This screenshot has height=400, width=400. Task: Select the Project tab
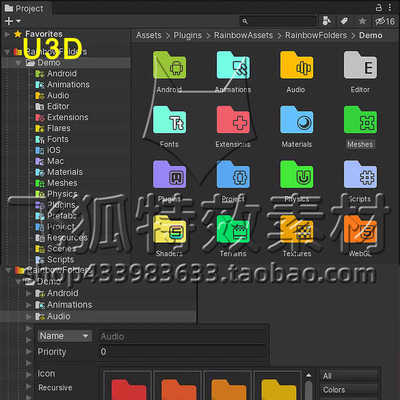[x=24, y=8]
